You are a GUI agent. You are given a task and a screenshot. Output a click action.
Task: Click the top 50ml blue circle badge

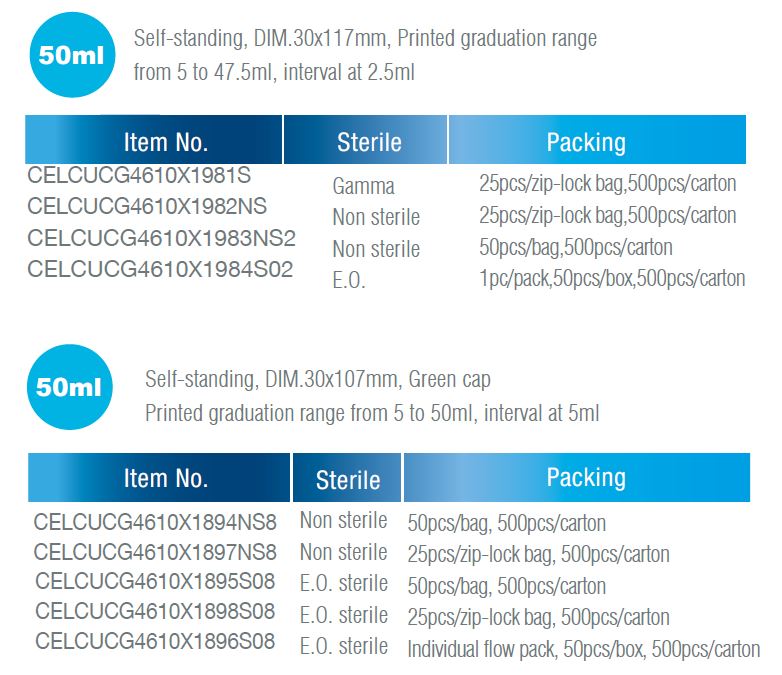[x=72, y=55]
